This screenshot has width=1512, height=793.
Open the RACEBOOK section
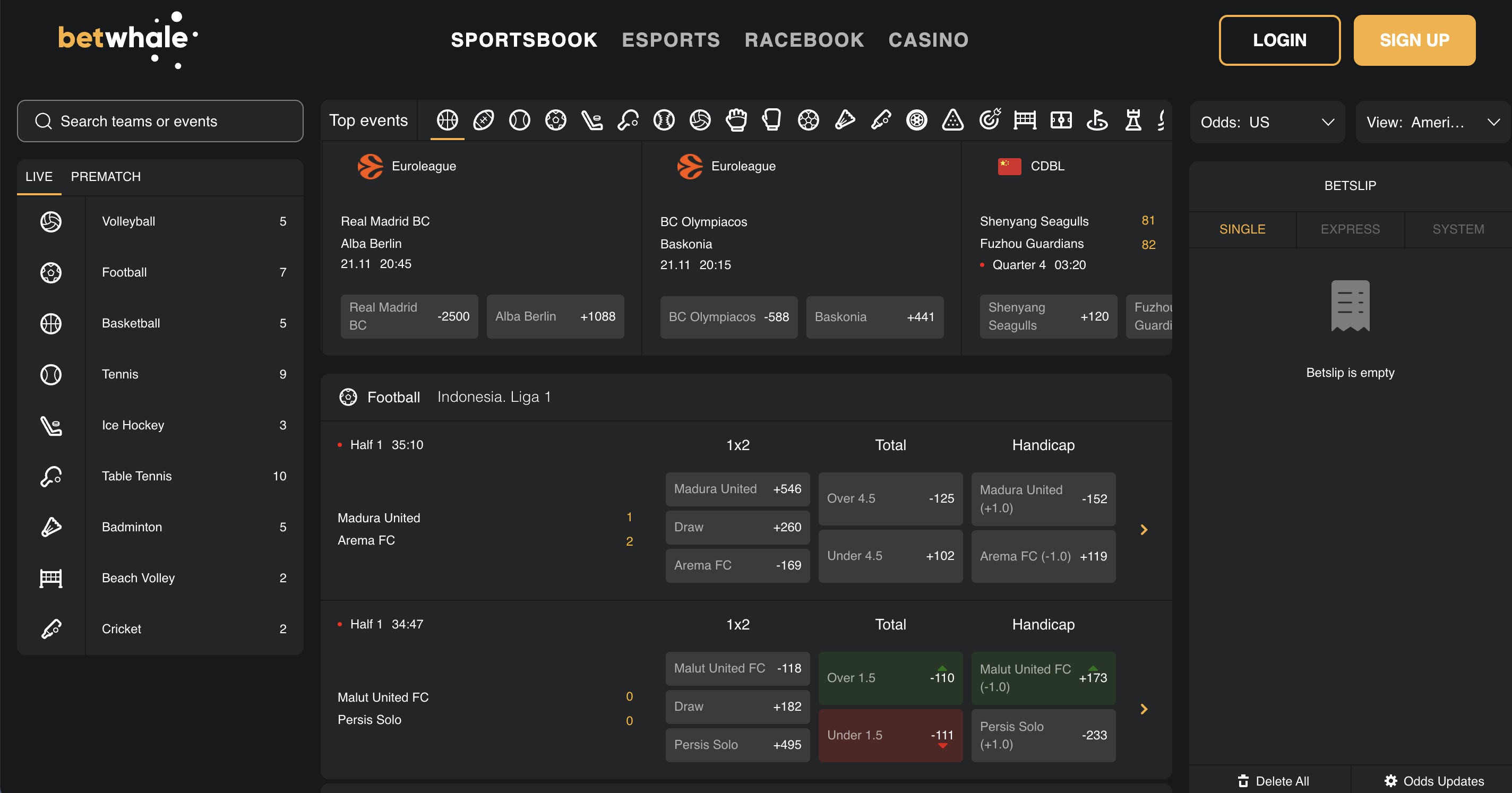[x=804, y=39]
